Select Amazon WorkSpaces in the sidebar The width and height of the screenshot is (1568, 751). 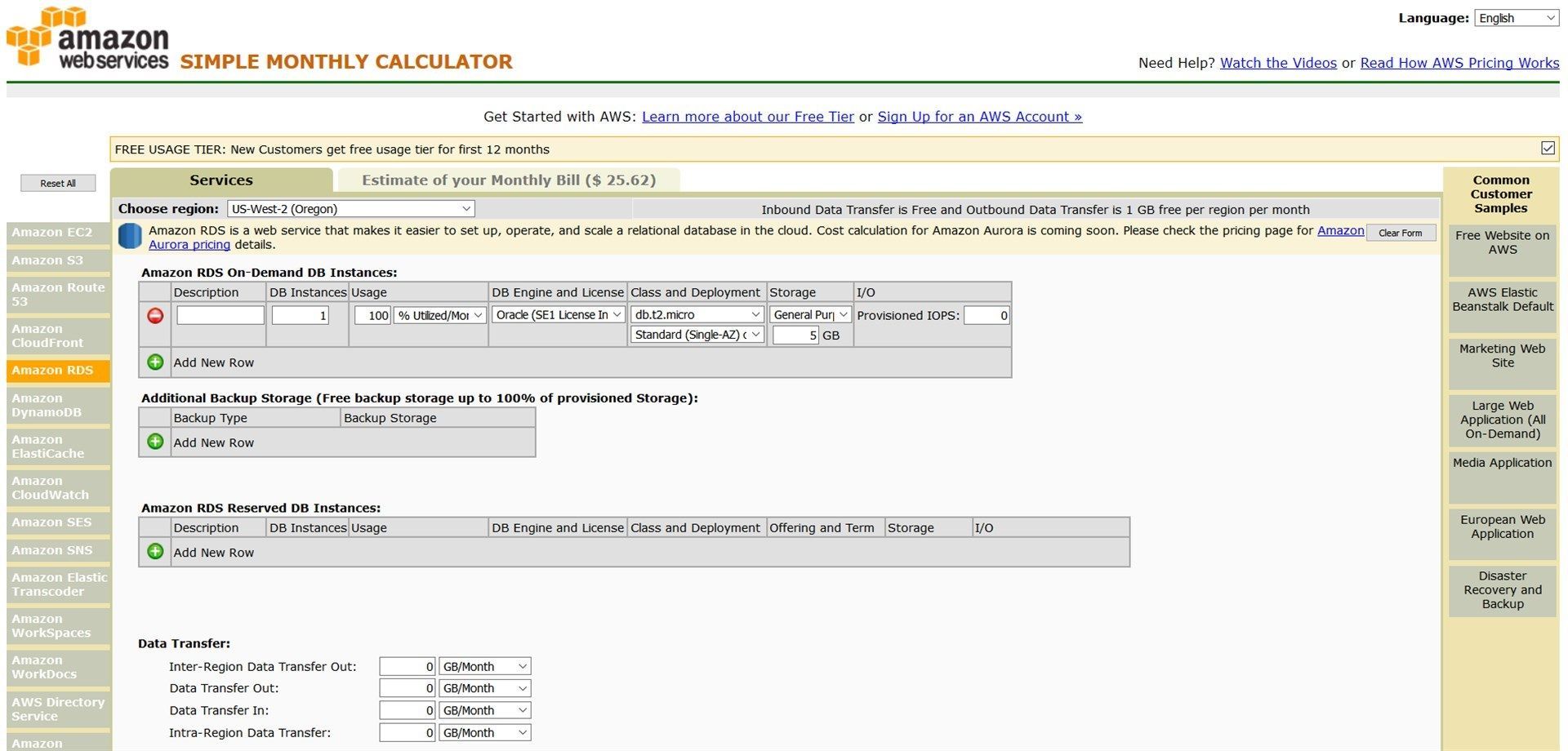click(58, 626)
